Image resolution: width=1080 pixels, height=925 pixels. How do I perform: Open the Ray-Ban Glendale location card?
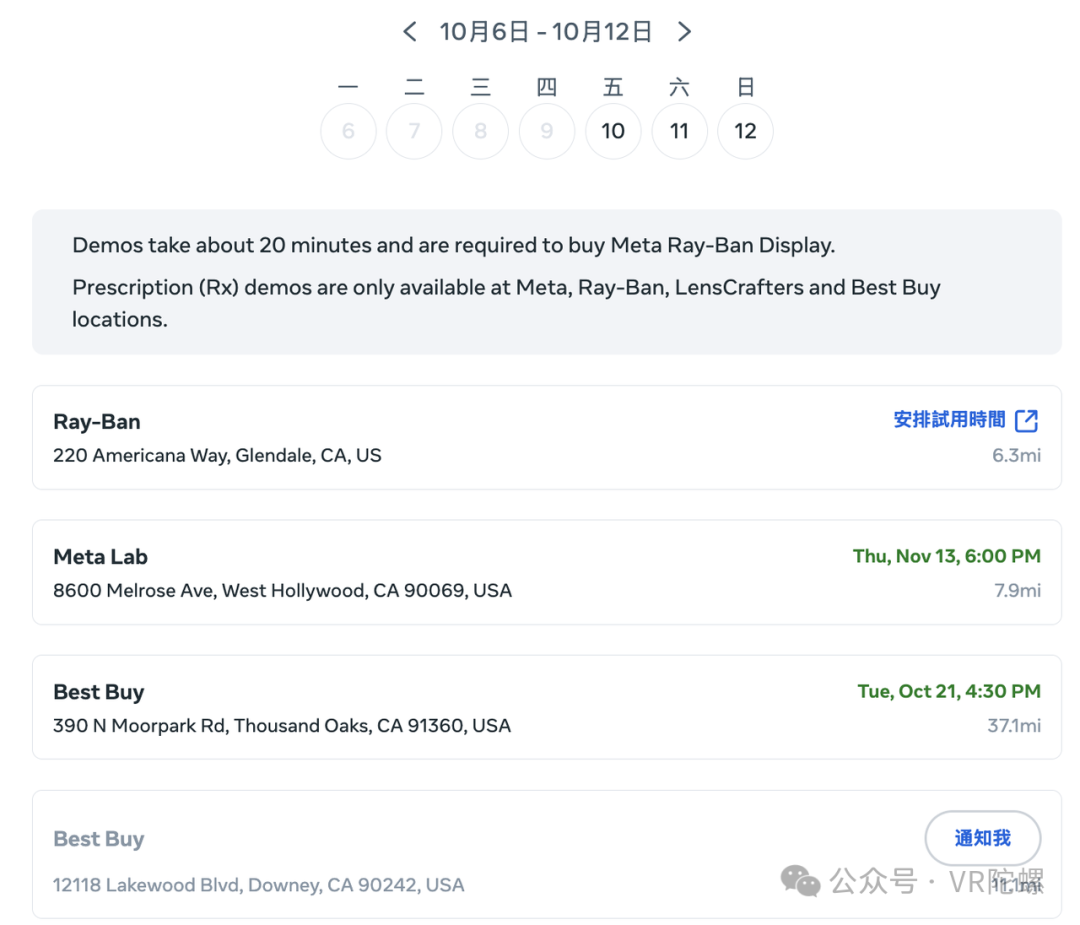[x=400, y=438]
